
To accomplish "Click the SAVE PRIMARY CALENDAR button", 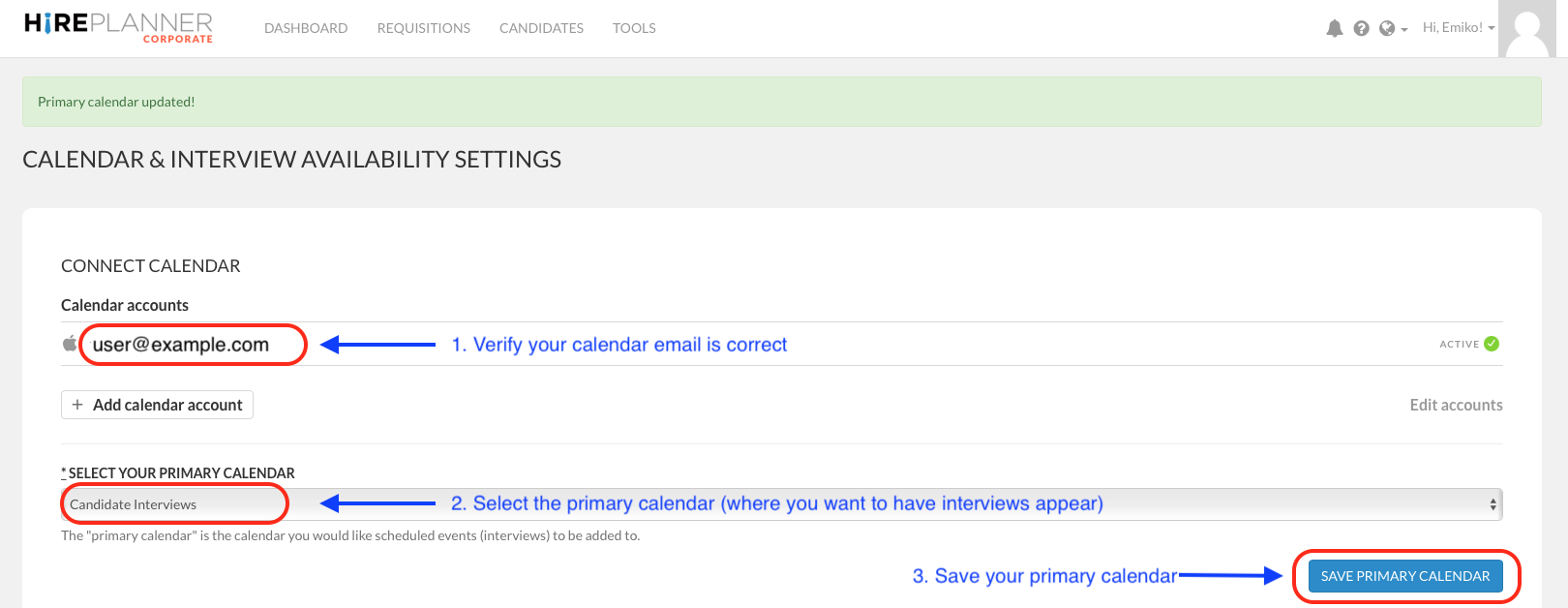I will [x=1404, y=575].
